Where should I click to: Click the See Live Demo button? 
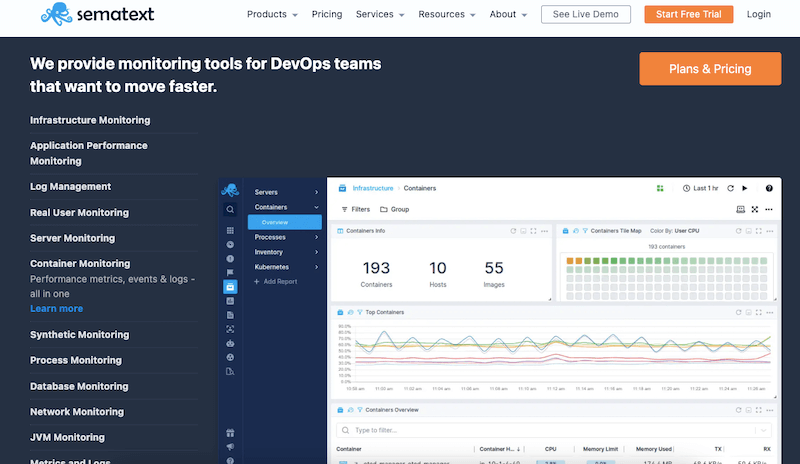coord(586,14)
